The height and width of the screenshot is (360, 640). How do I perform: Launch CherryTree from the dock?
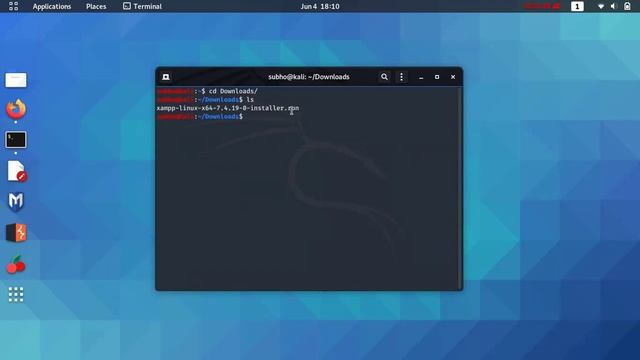(16, 264)
